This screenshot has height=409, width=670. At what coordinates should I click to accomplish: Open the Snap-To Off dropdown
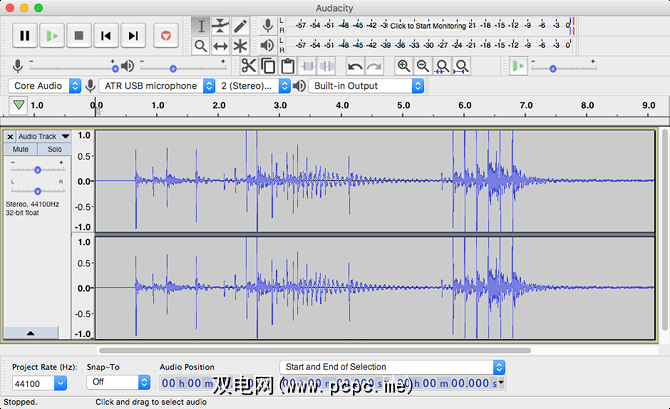118,382
